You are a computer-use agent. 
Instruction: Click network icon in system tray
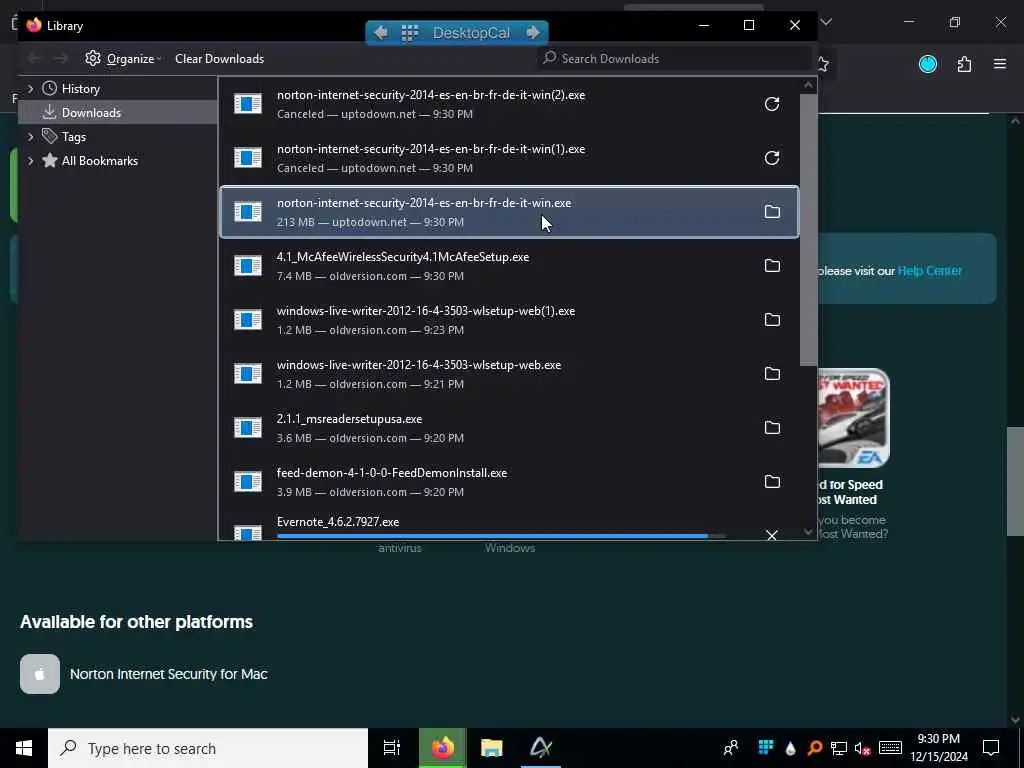point(839,748)
